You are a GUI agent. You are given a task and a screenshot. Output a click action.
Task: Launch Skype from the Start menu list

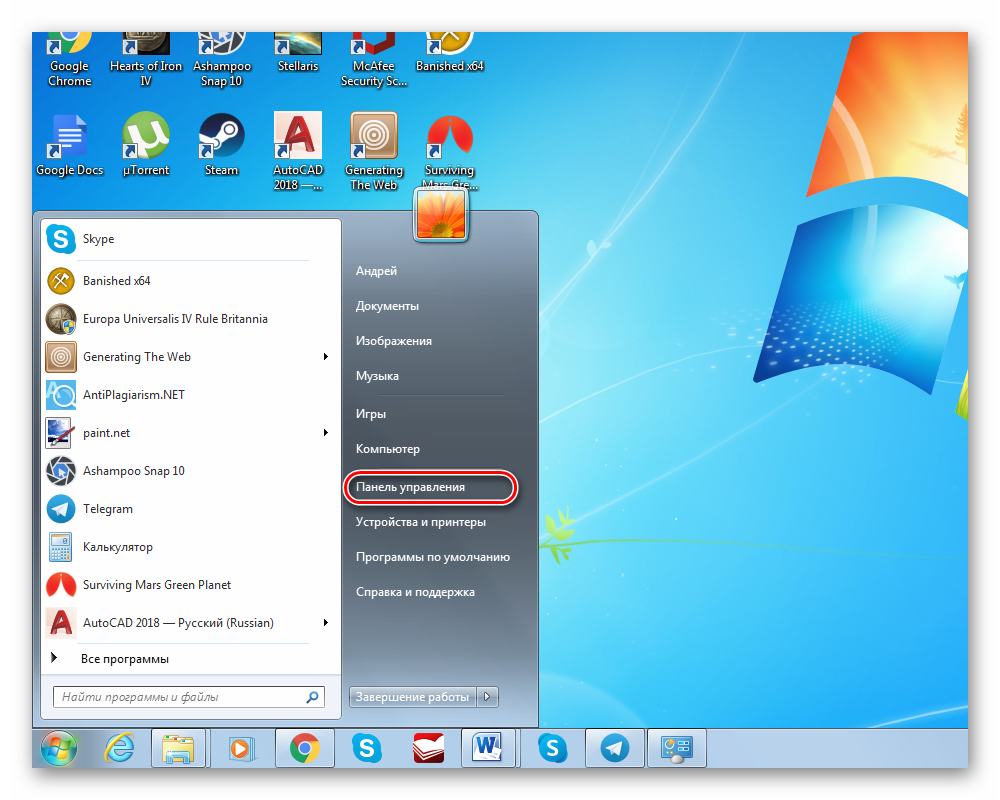190,239
